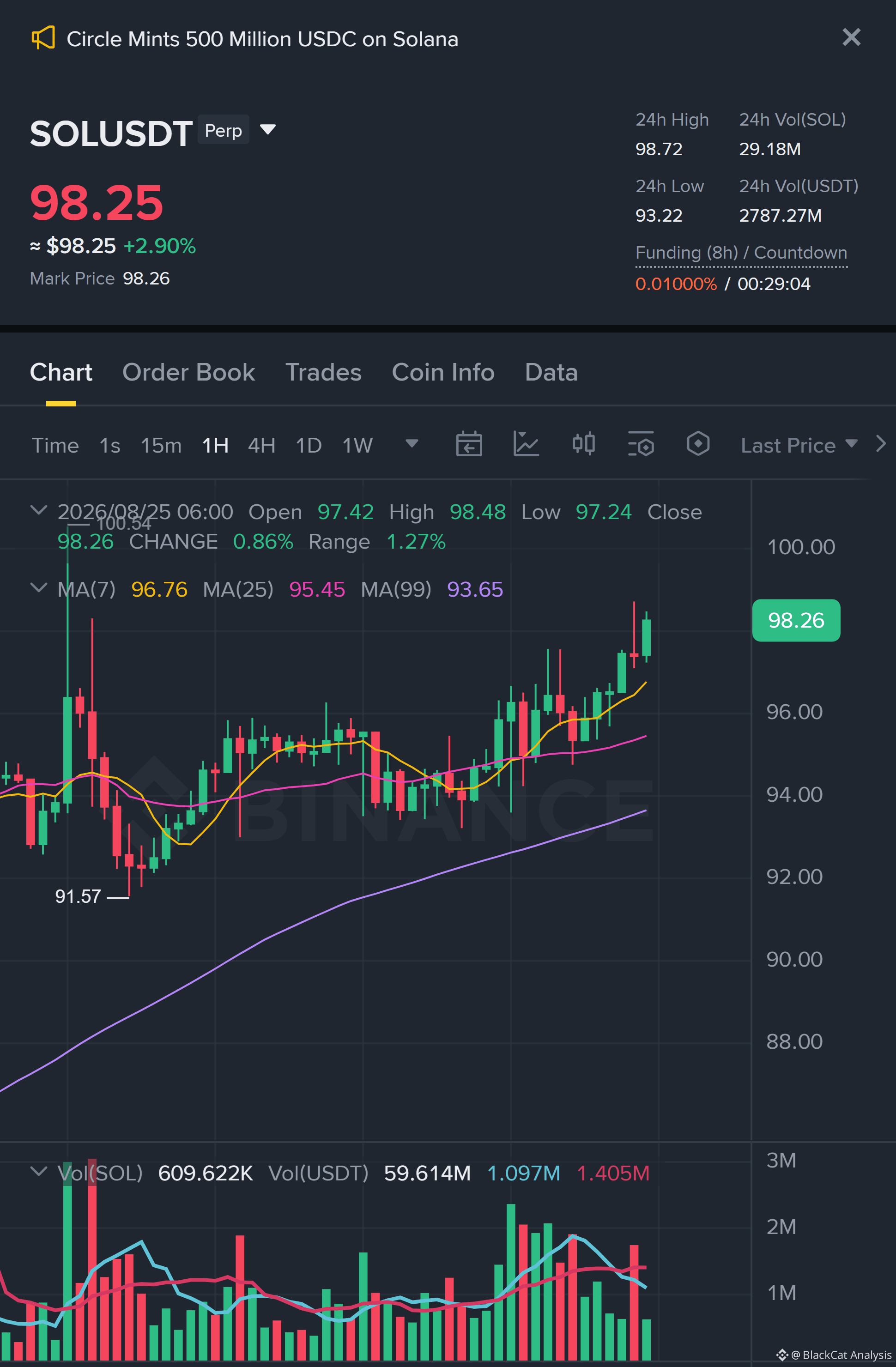Click the 100.00 price axis label

801,547
